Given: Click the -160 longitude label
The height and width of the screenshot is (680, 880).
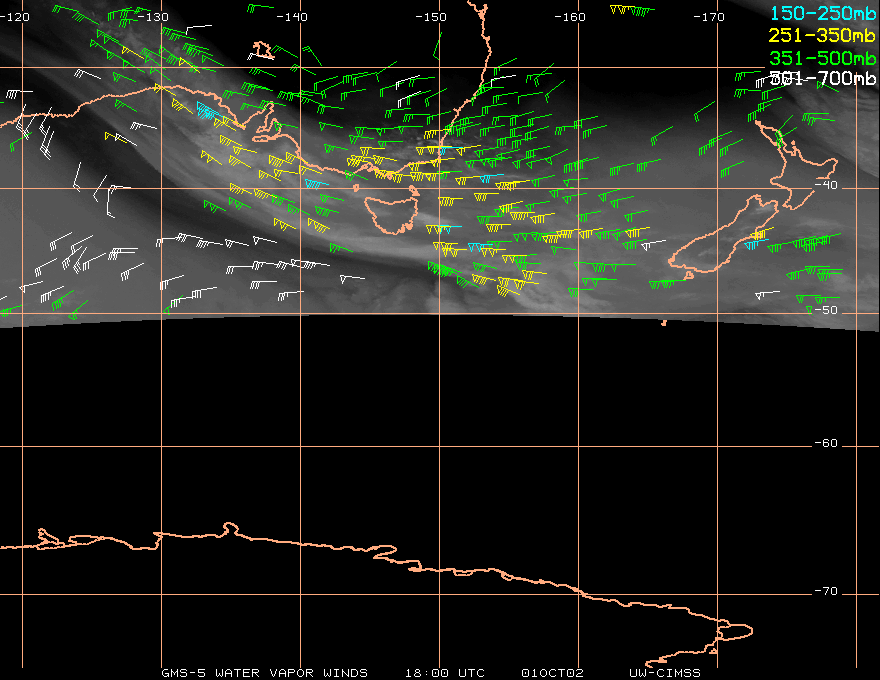Looking at the screenshot, I should click(570, 17).
